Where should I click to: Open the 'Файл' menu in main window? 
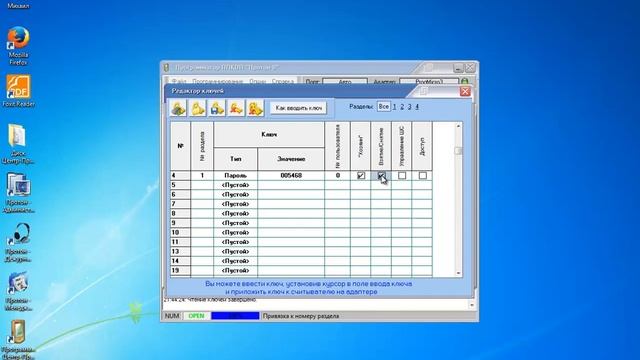coord(179,82)
